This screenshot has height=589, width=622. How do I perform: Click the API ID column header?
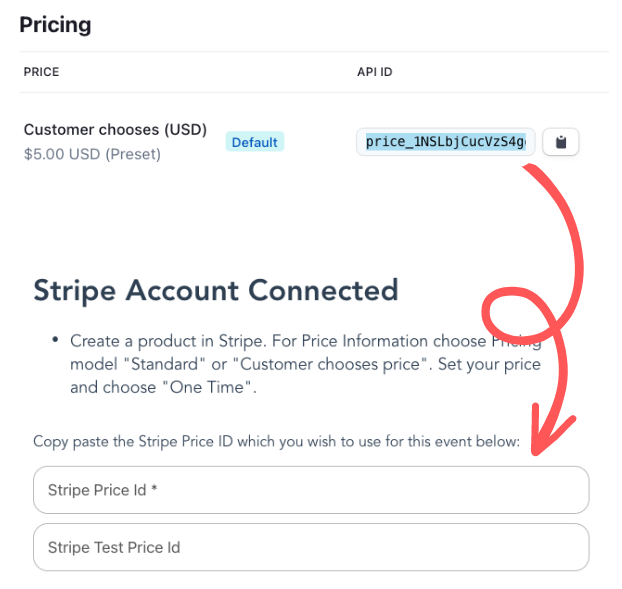(374, 73)
